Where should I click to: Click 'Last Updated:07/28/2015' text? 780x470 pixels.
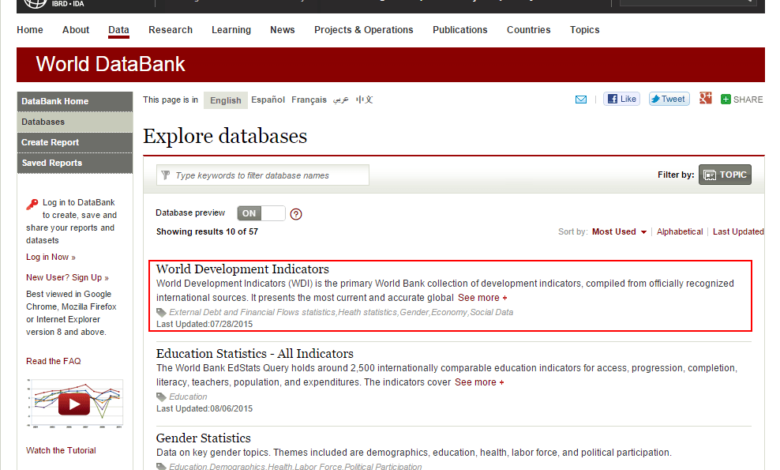[x=204, y=324]
